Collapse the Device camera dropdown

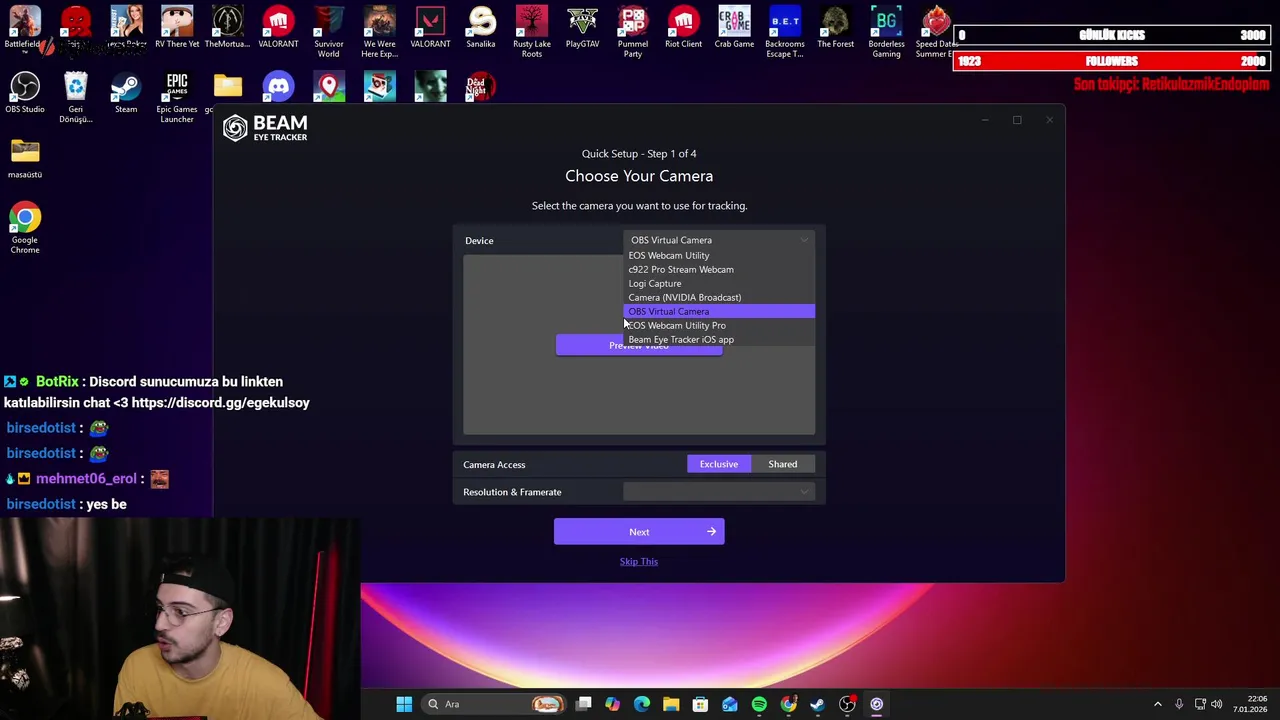tap(719, 240)
